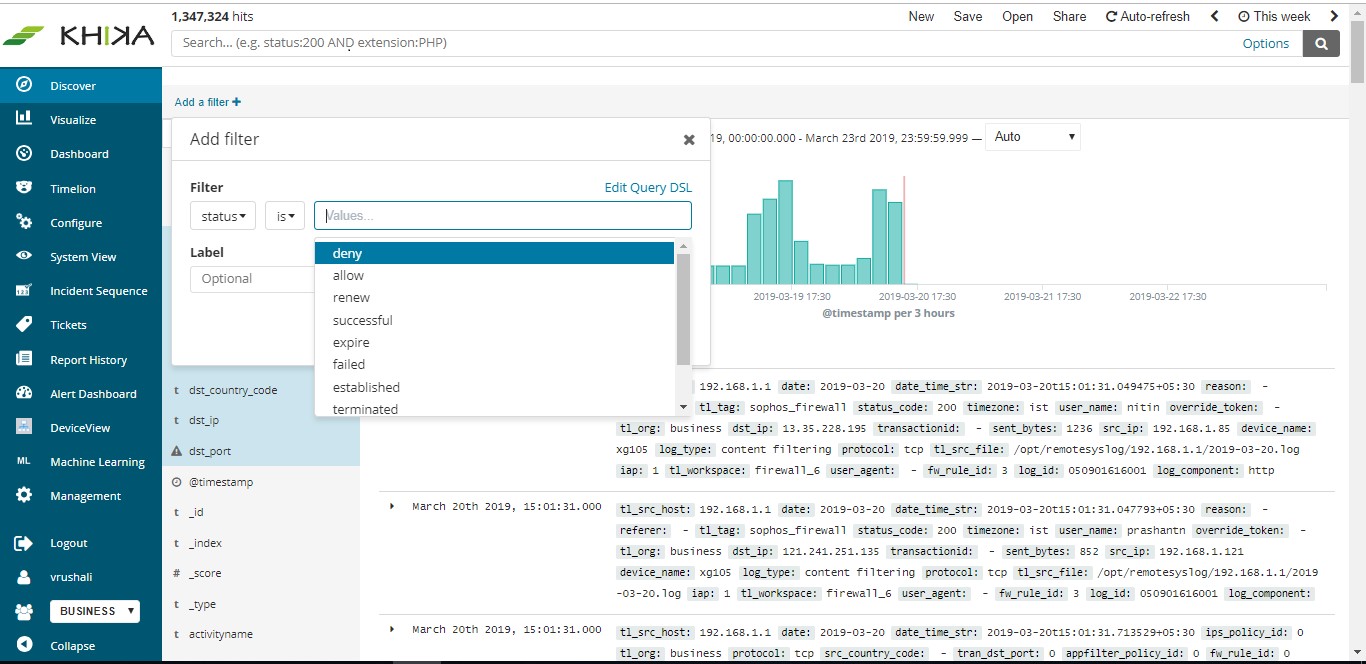Select 'expire' value option
Image resolution: width=1366 pixels, height=664 pixels.
494,342
